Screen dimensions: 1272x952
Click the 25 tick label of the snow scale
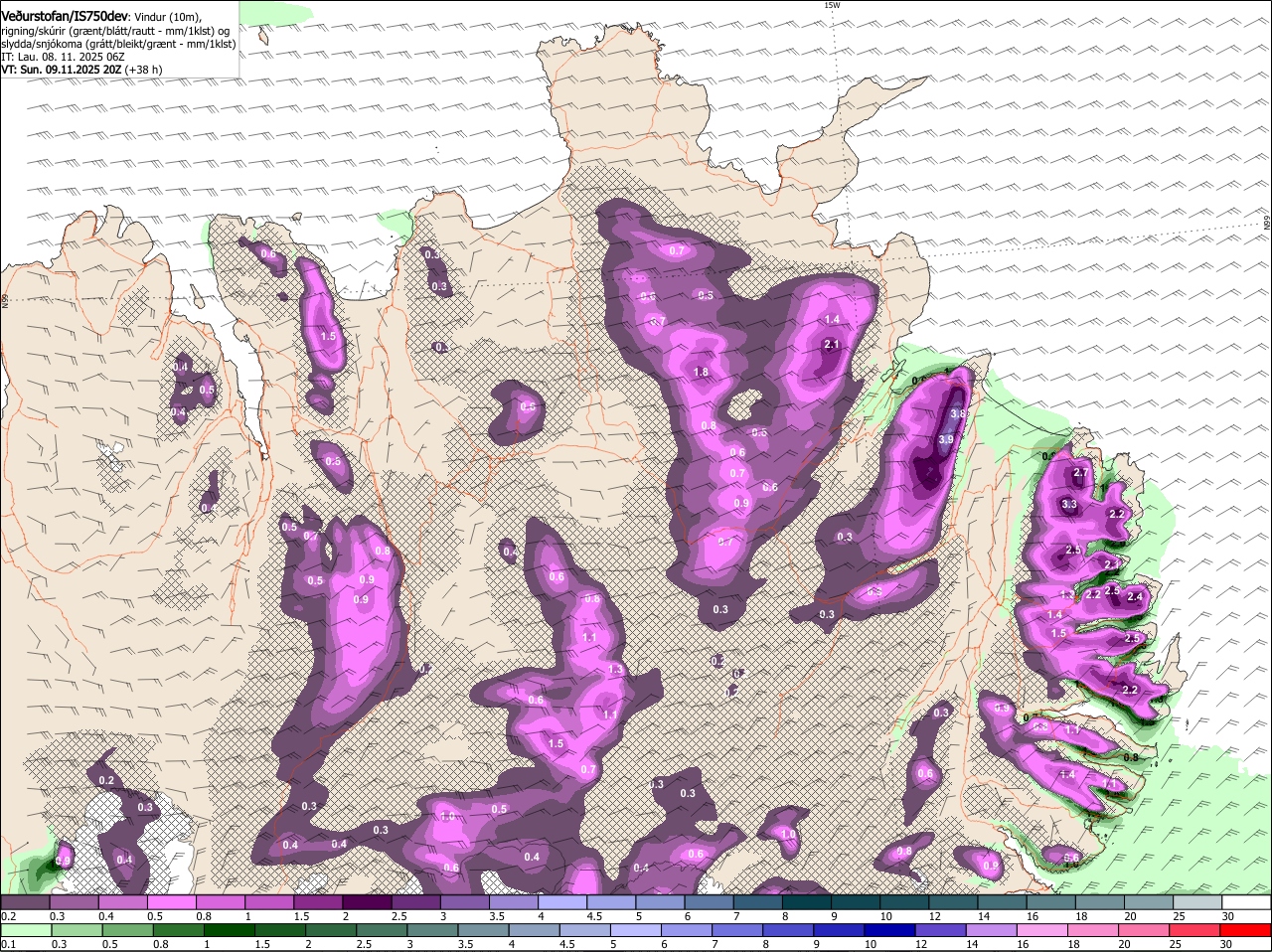(x=1179, y=916)
